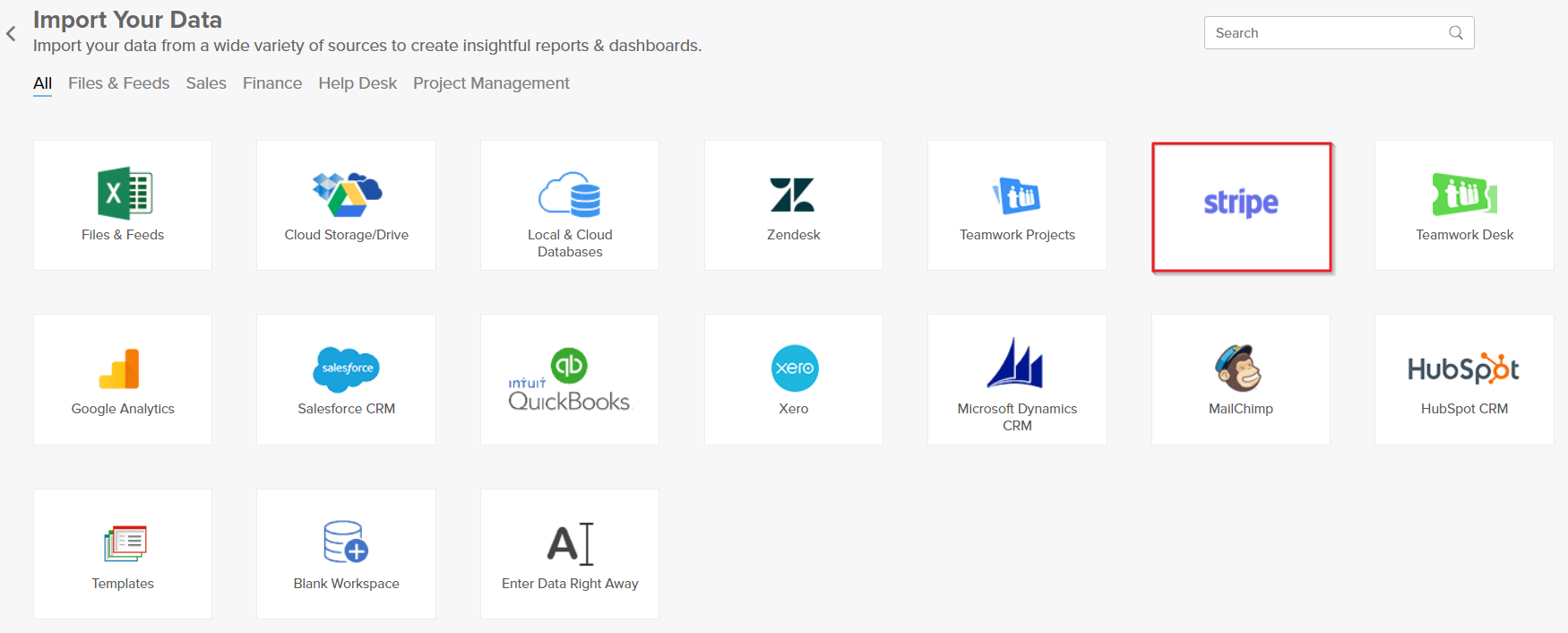Image resolution: width=1568 pixels, height=633 pixels.
Task: Click the HubSpot CRM label
Action: [1464, 409]
